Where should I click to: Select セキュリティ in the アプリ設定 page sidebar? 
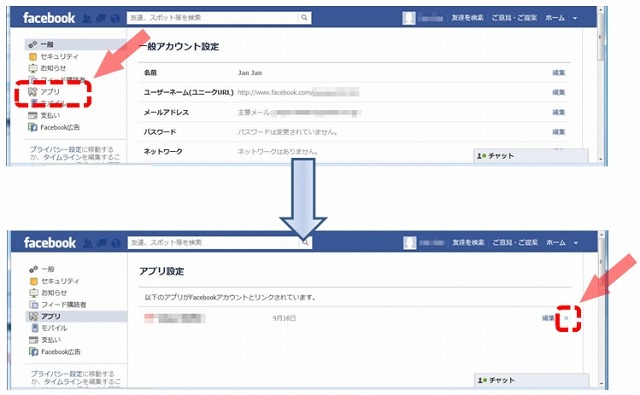(x=60, y=281)
